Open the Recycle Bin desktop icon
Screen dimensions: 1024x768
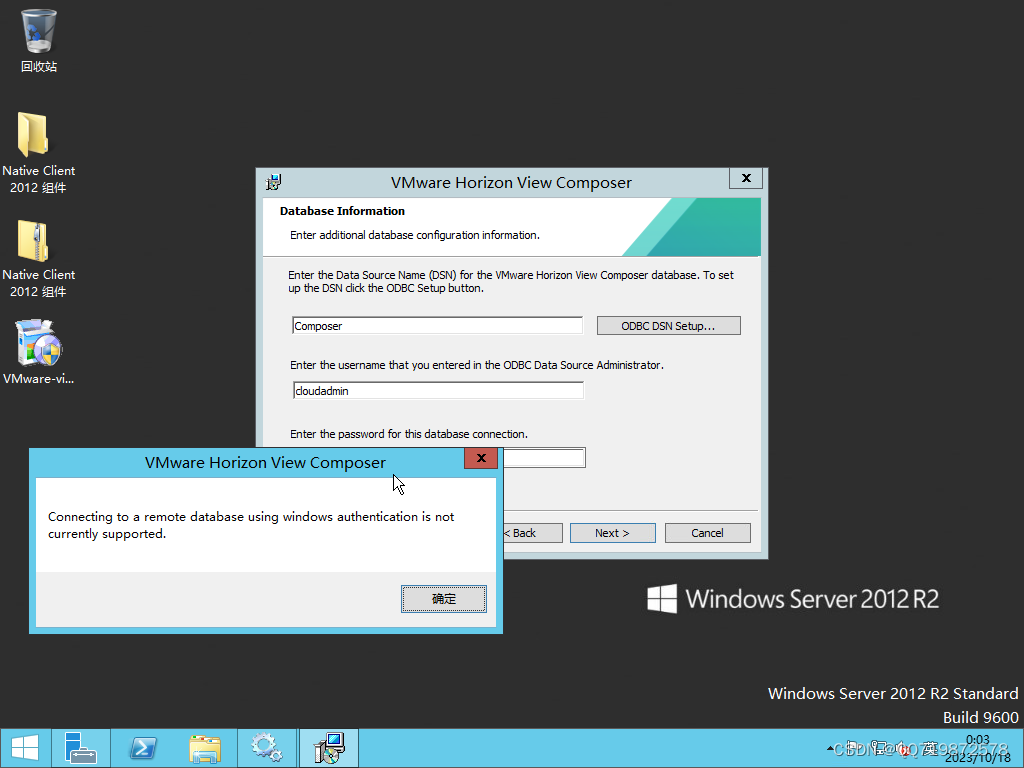39,40
